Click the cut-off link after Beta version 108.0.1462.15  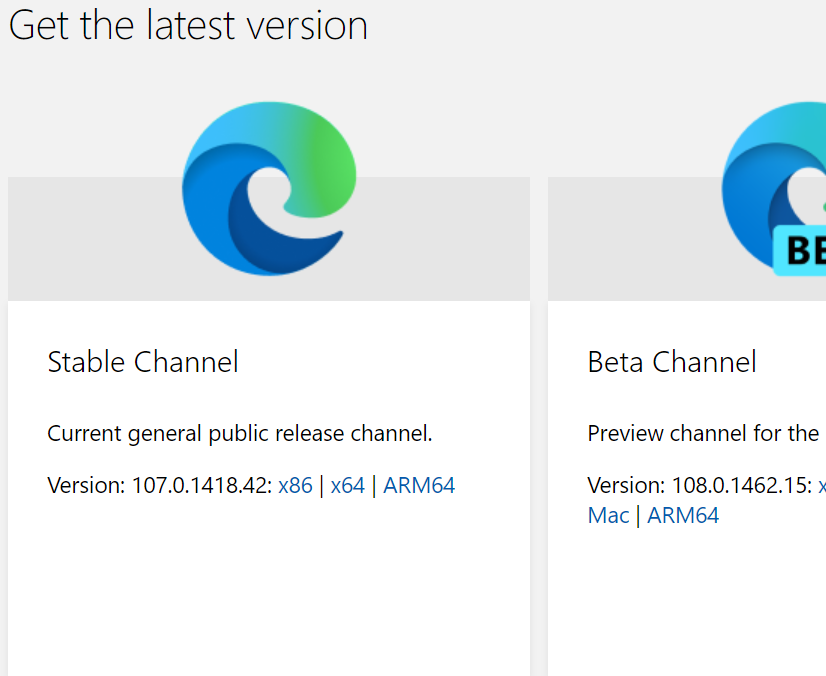click(x=821, y=486)
